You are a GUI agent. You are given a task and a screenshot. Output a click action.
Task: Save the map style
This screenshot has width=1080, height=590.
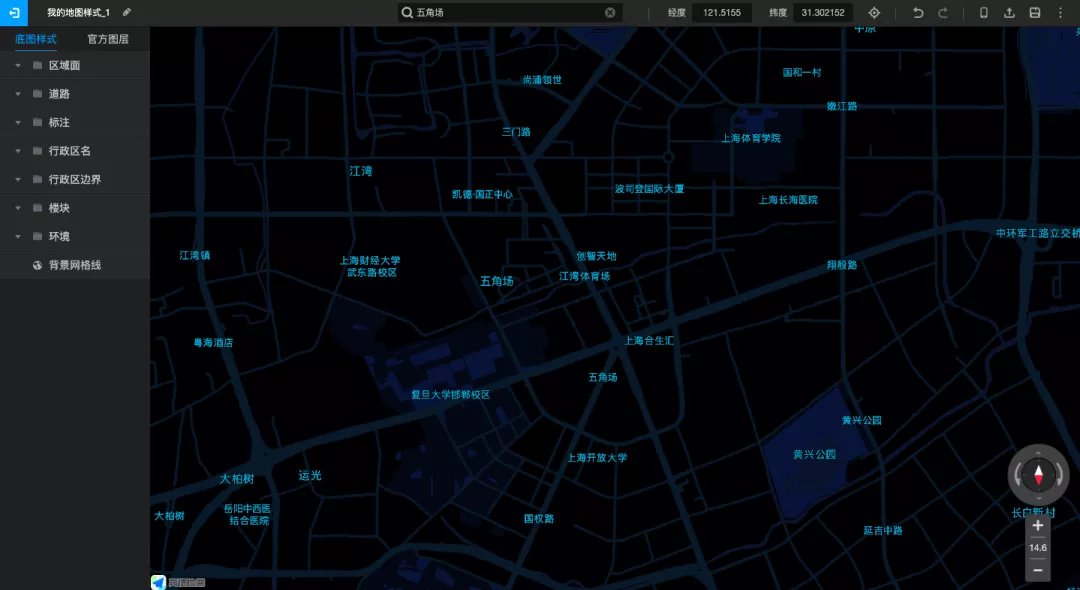click(x=1035, y=12)
